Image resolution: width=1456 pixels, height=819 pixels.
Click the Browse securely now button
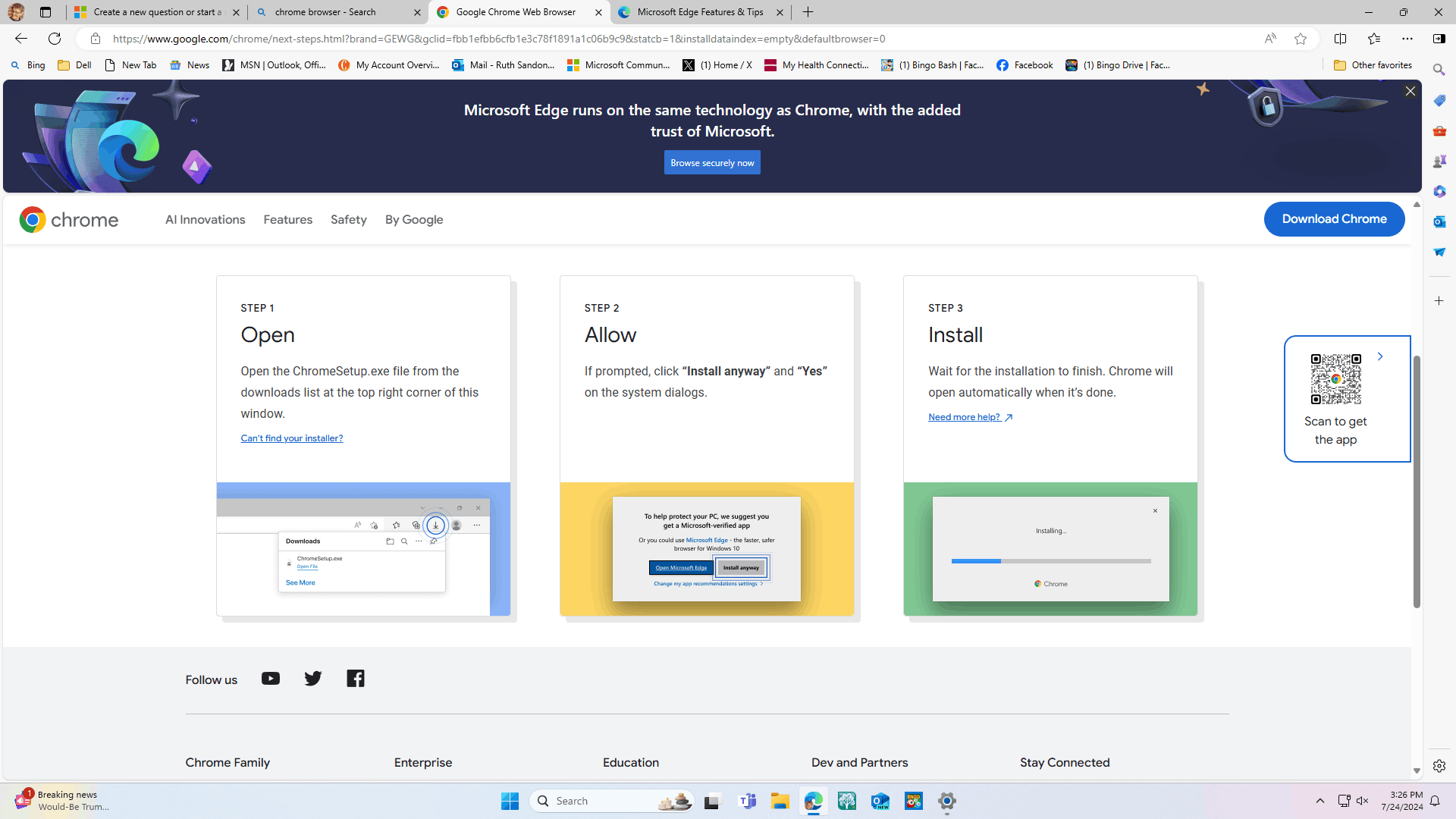[x=712, y=163]
